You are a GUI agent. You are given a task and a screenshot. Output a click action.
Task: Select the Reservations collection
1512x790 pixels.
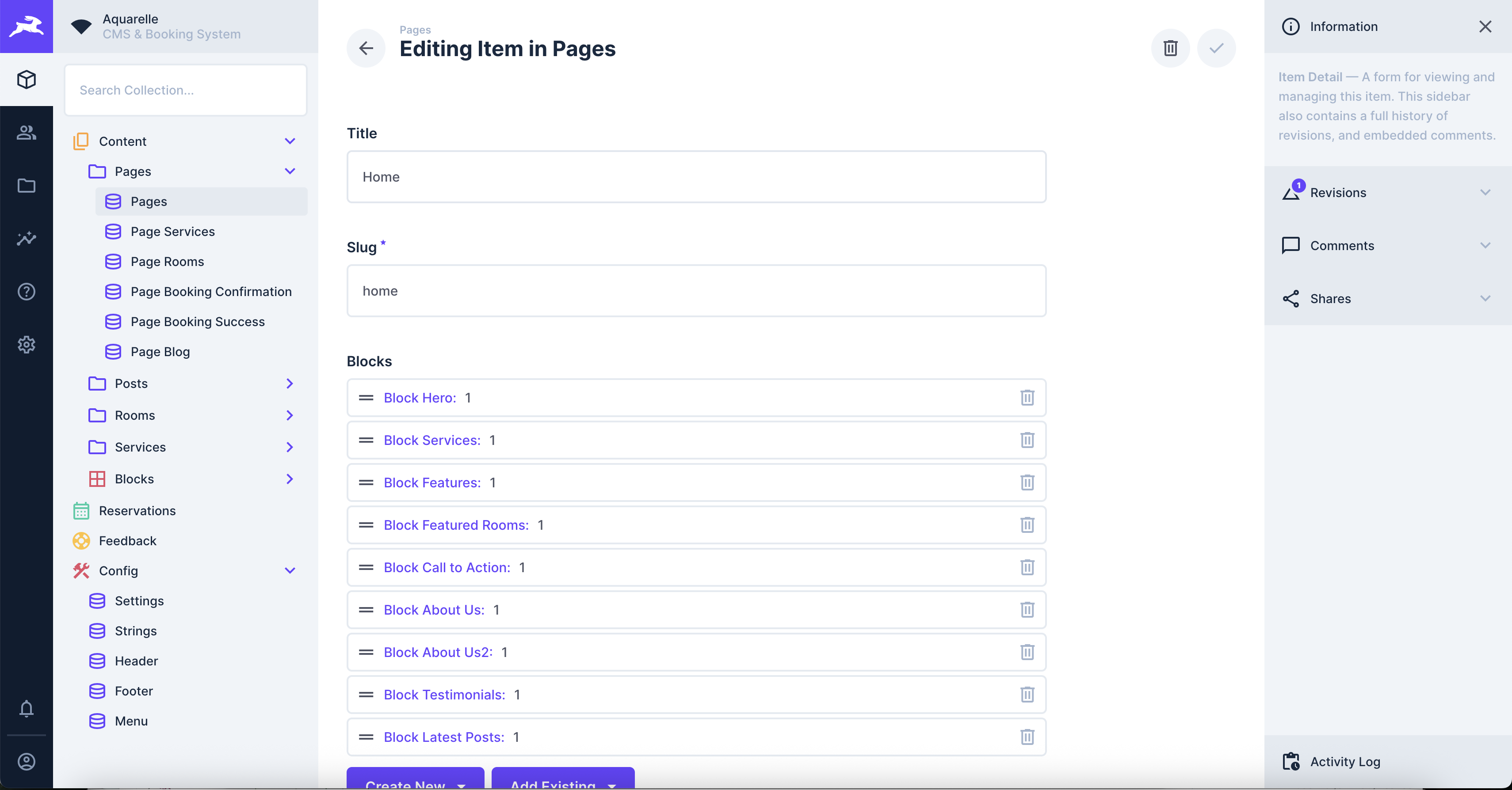tap(137, 511)
